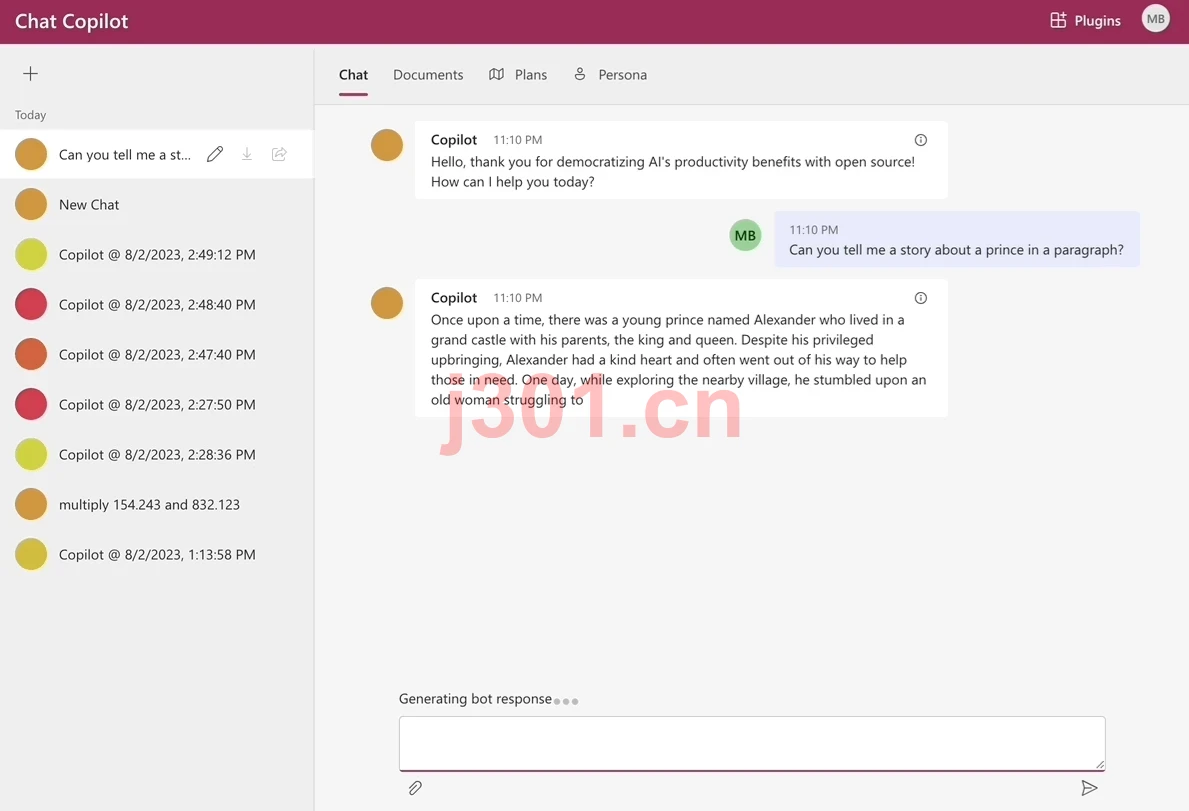Click the send message arrow icon

[x=1089, y=788]
